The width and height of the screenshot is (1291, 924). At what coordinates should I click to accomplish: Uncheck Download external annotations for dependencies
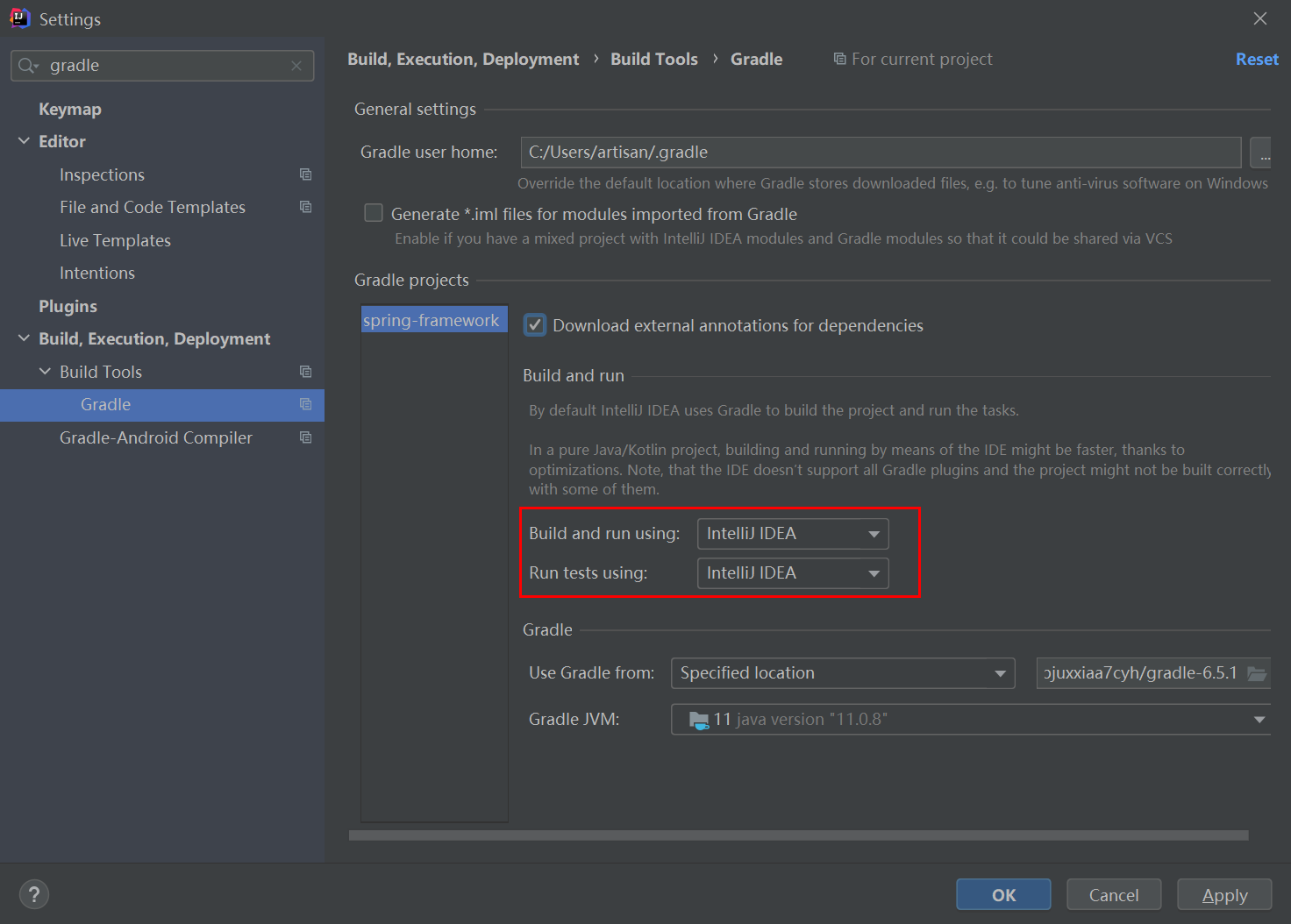coord(535,325)
